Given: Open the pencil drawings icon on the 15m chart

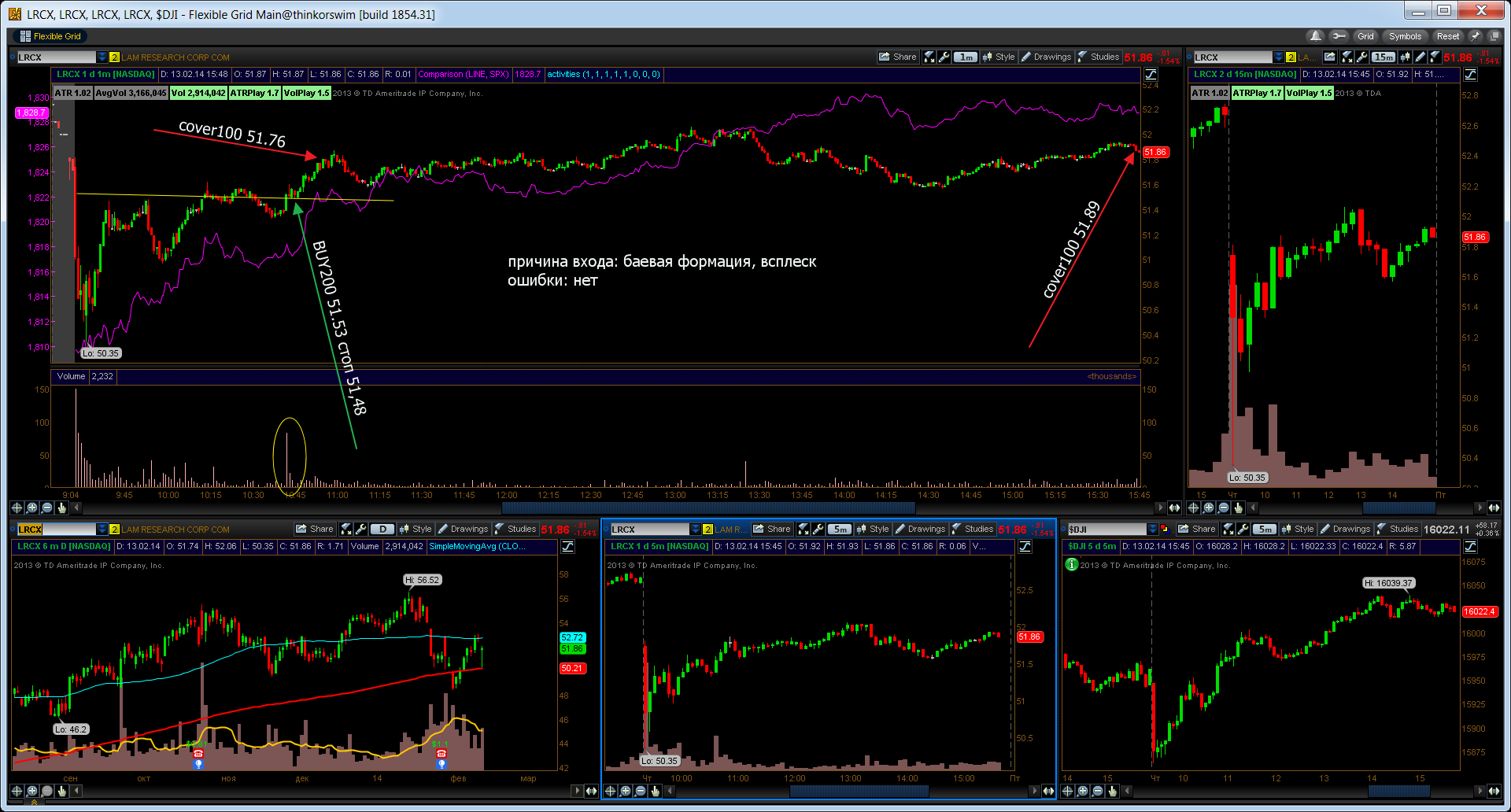Looking at the screenshot, I should 1420,57.
